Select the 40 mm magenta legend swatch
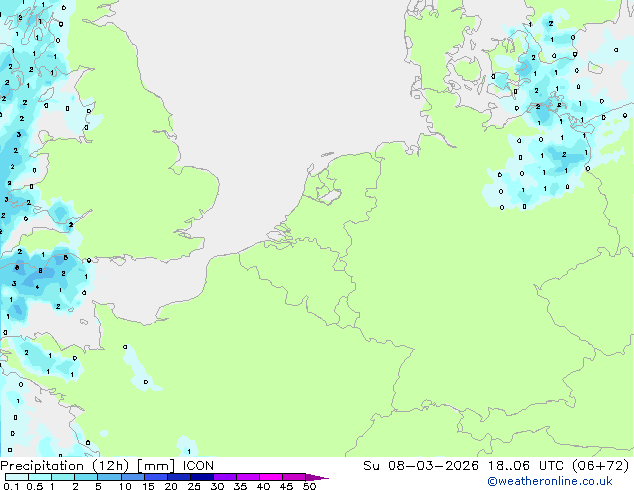 pos(274,476)
